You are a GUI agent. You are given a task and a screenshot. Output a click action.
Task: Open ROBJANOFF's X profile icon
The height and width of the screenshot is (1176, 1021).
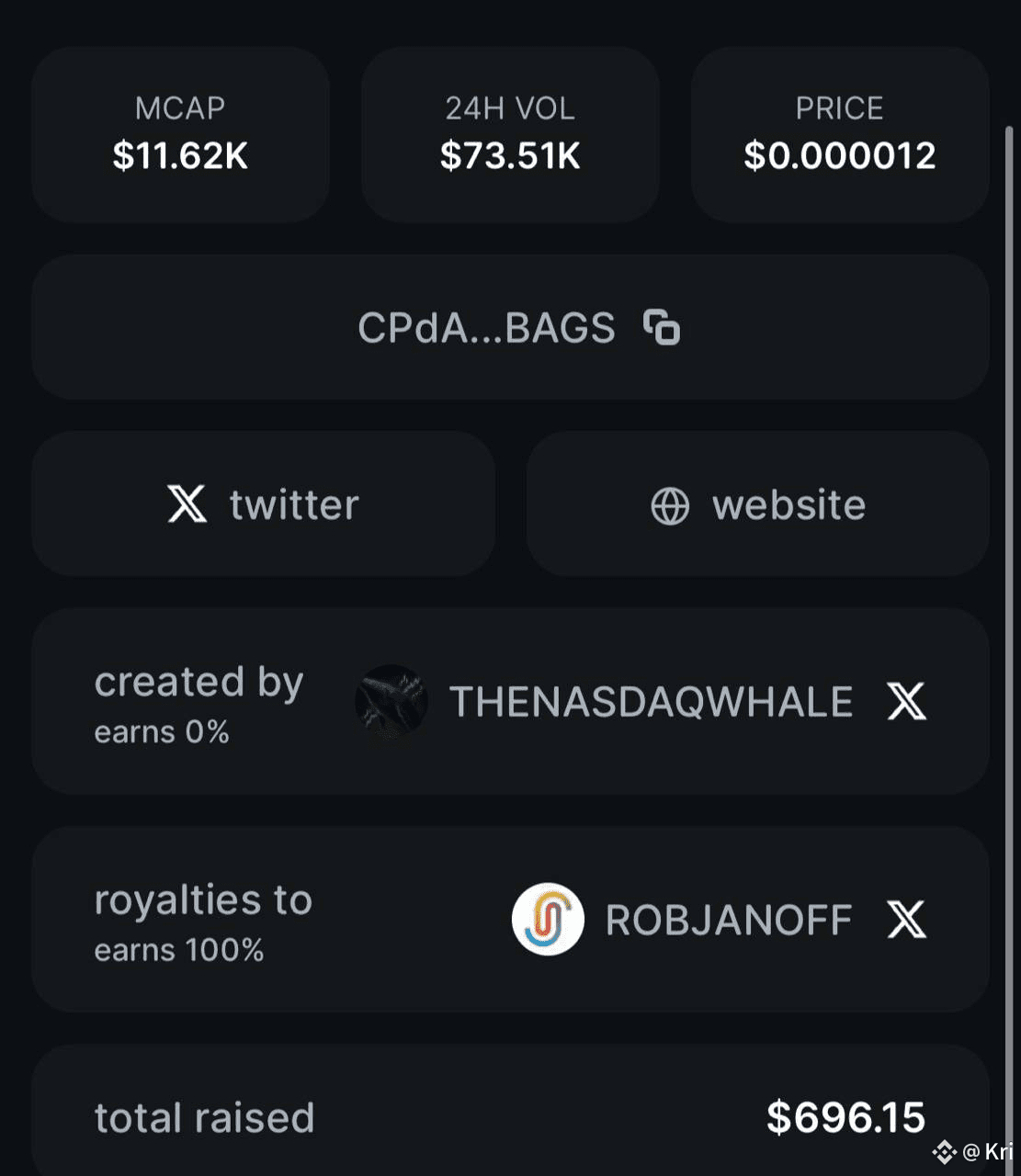tap(907, 919)
